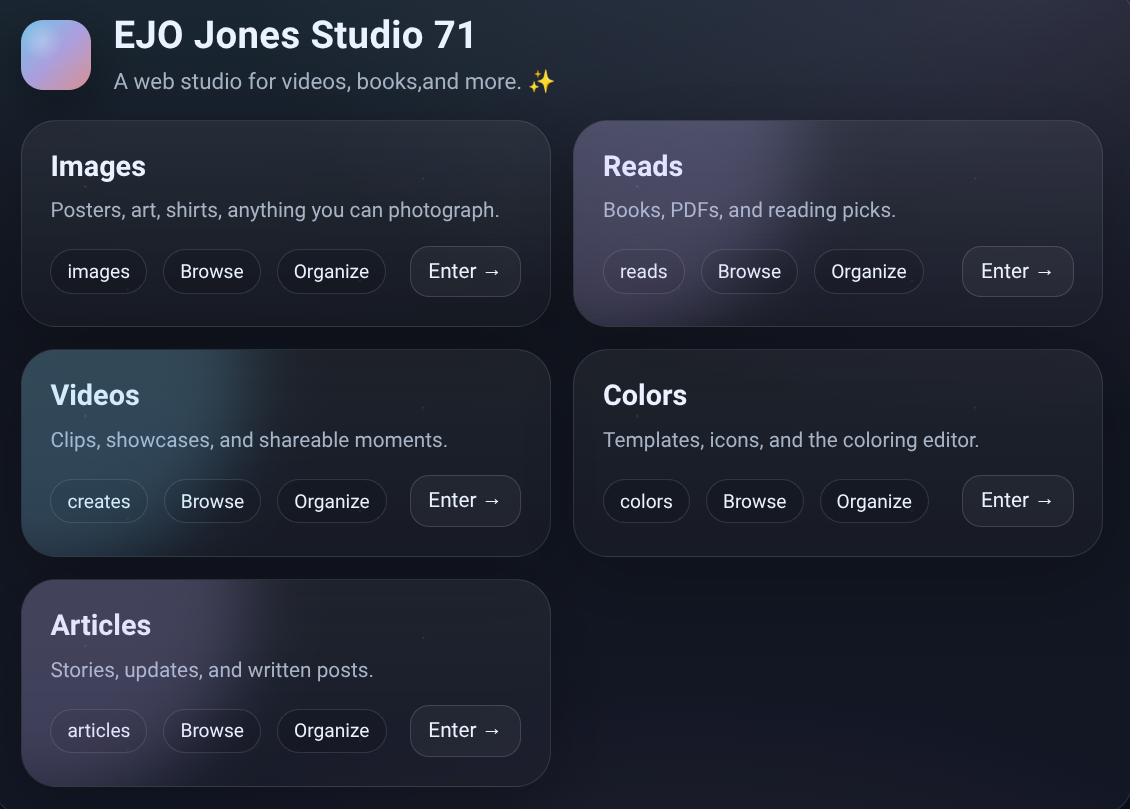Select the 'creates' tag pill
This screenshot has width=1130, height=809.
[98, 501]
